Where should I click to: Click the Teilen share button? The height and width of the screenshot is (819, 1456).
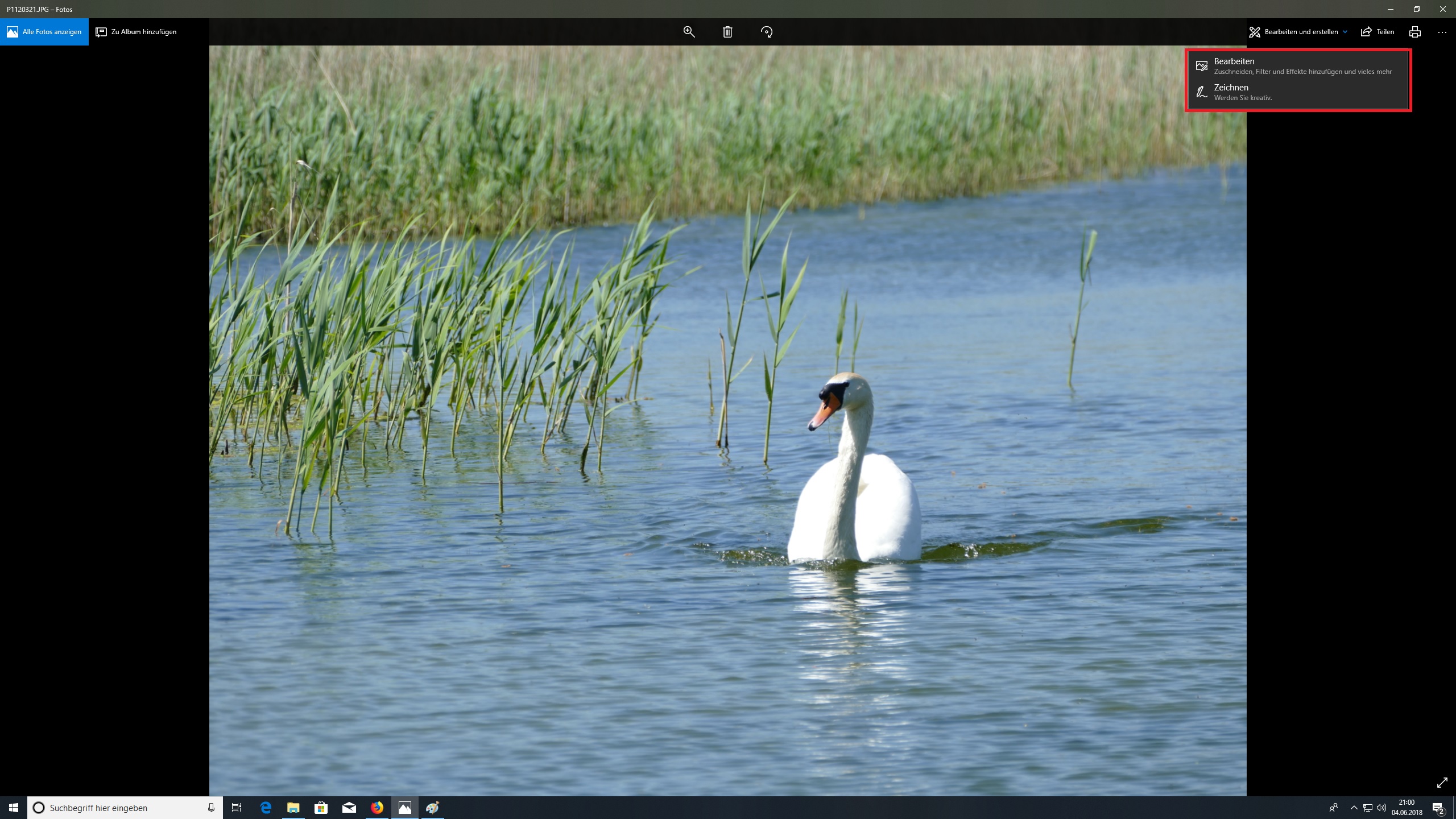tap(1378, 32)
